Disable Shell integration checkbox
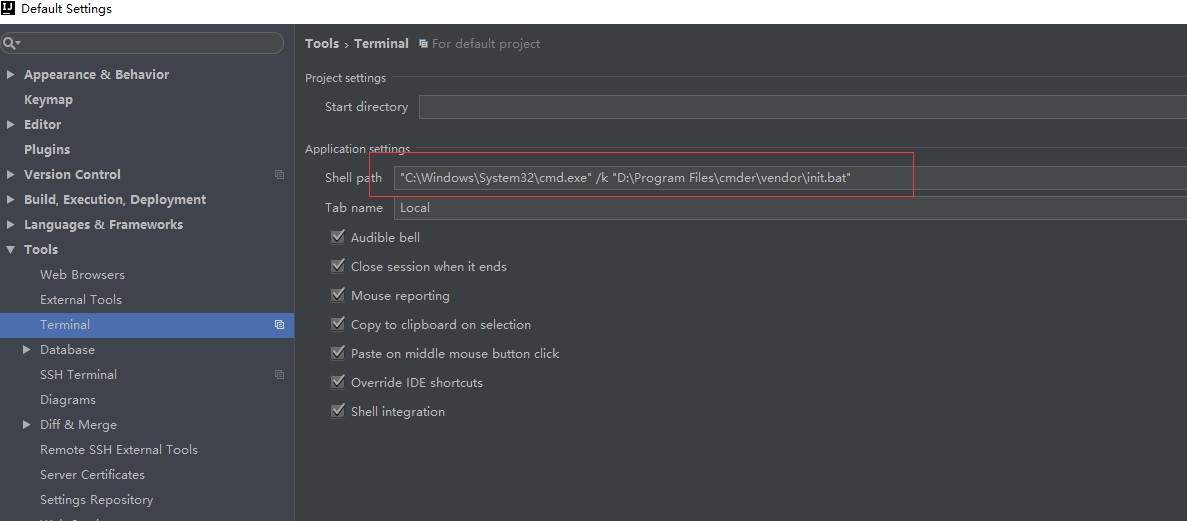1187x521 pixels. (338, 411)
